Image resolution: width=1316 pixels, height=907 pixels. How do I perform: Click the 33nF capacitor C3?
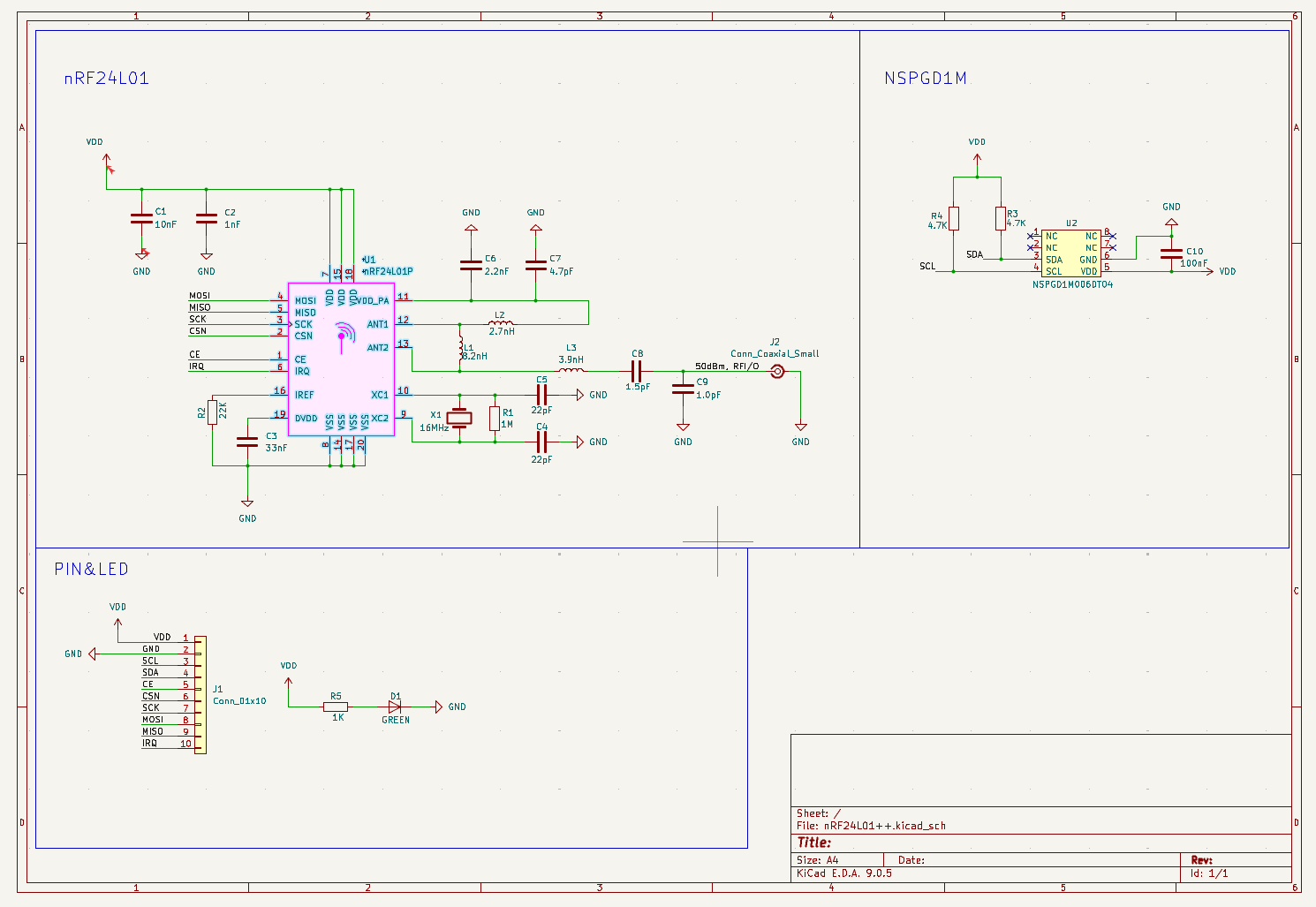point(247,442)
